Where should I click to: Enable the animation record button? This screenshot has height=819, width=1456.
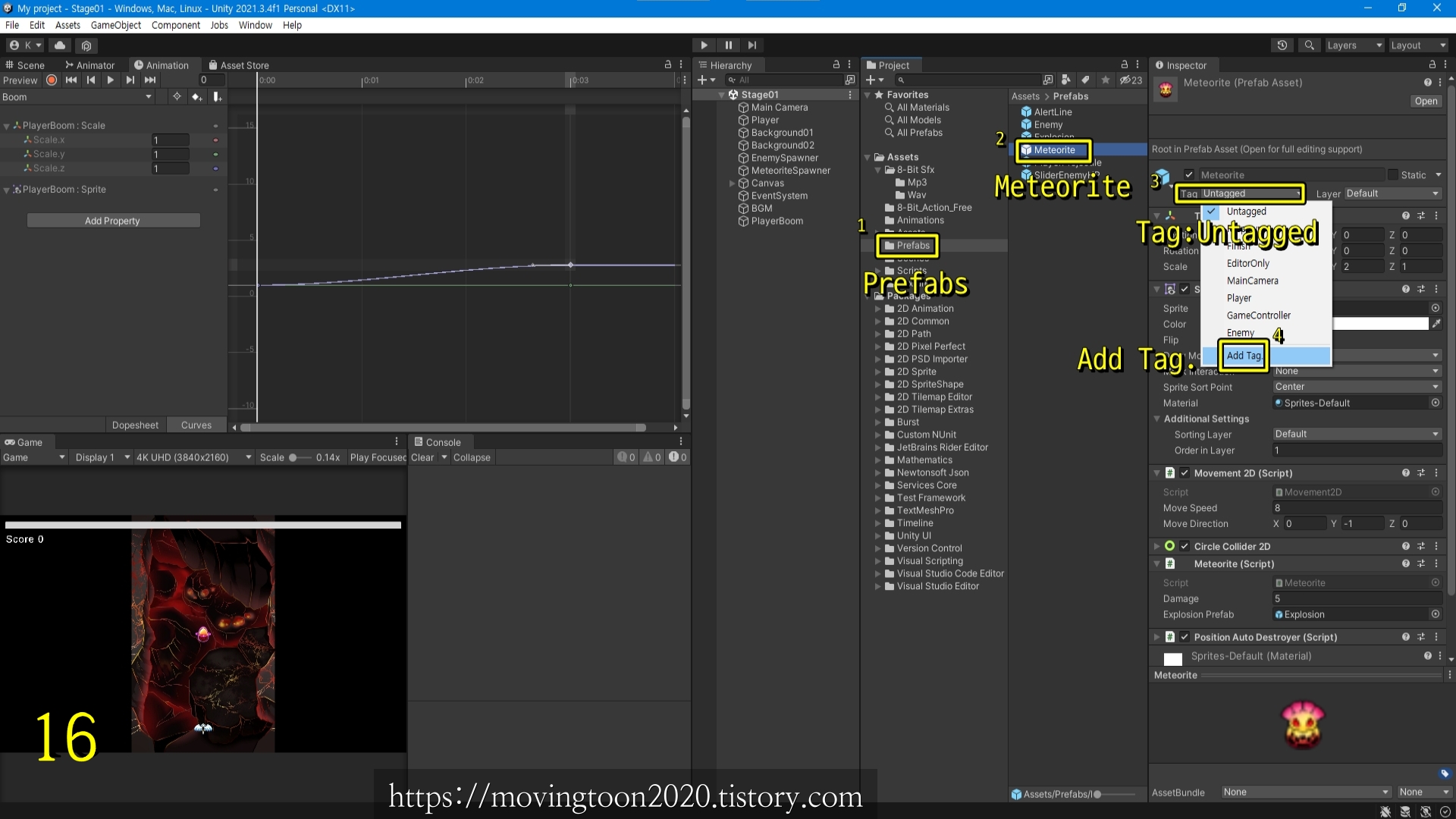52,80
